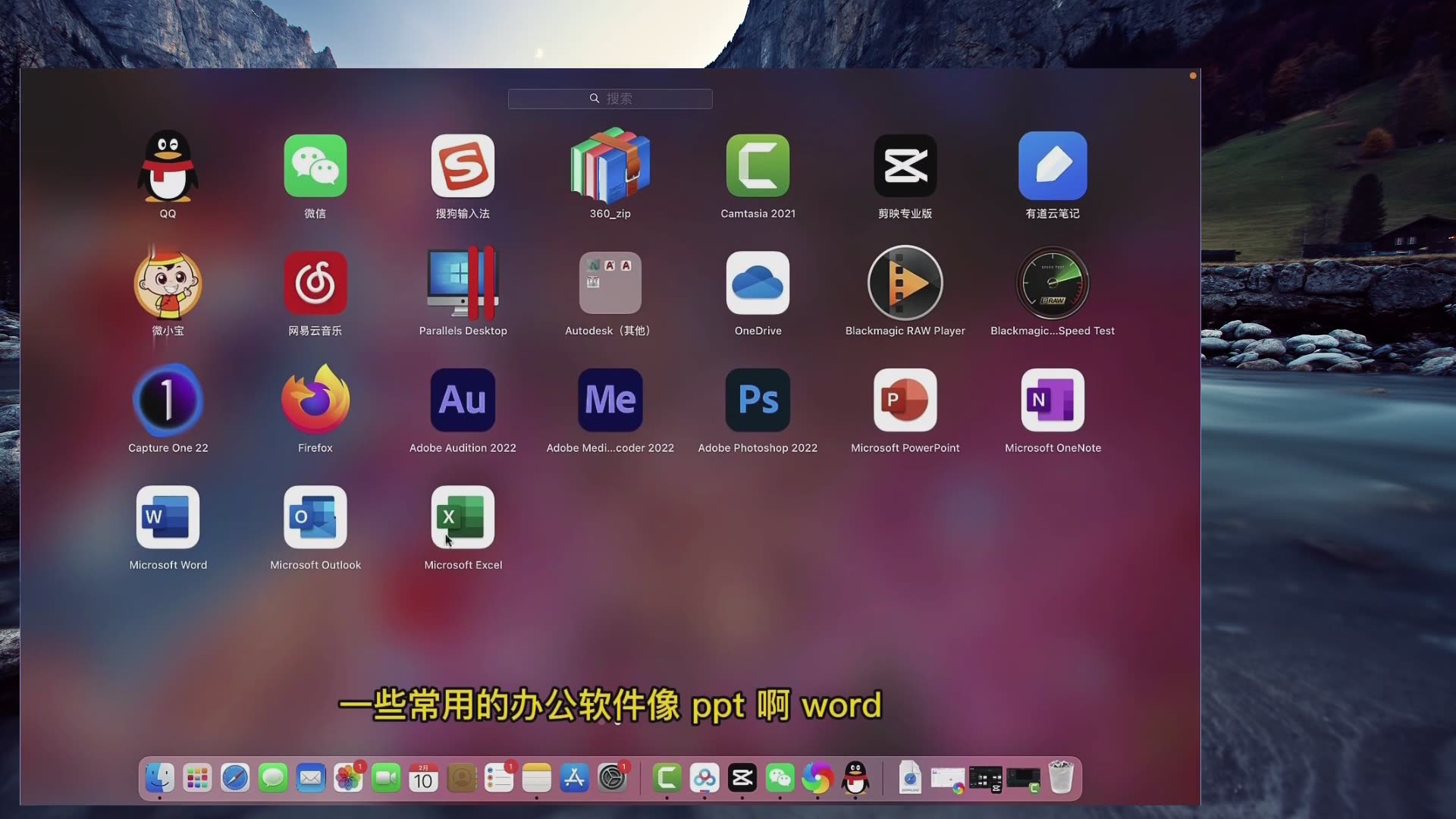The image size is (1456, 819).
Task: Open the download file in the Dock
Action: pos(910,778)
